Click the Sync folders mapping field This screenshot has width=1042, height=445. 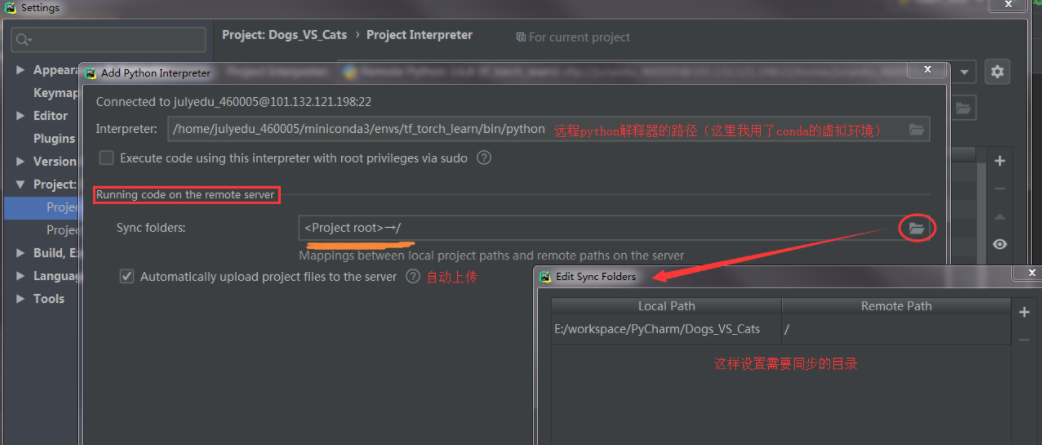point(598,229)
